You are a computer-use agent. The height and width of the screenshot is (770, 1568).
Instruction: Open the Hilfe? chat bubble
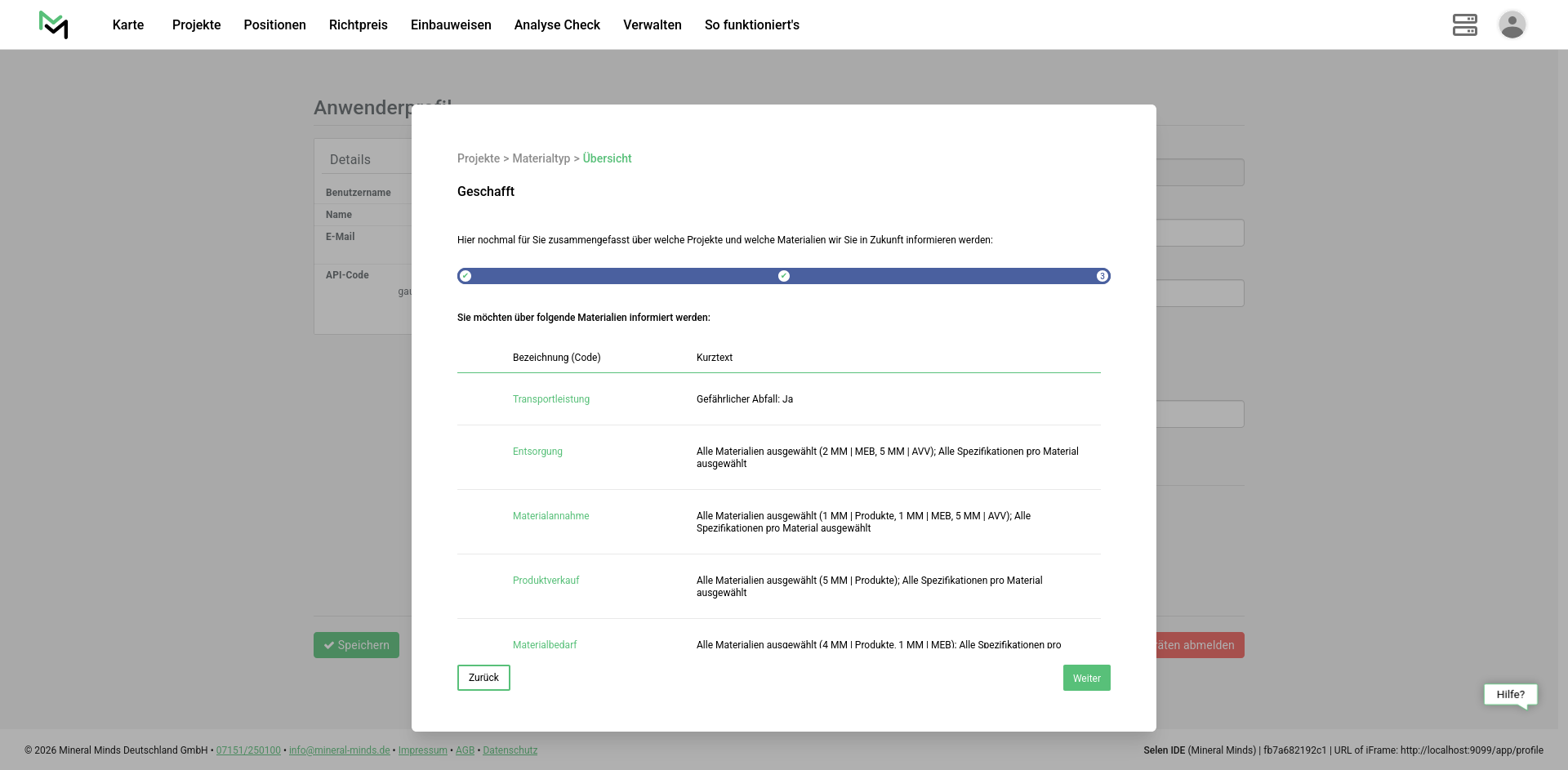pyautogui.click(x=1510, y=695)
